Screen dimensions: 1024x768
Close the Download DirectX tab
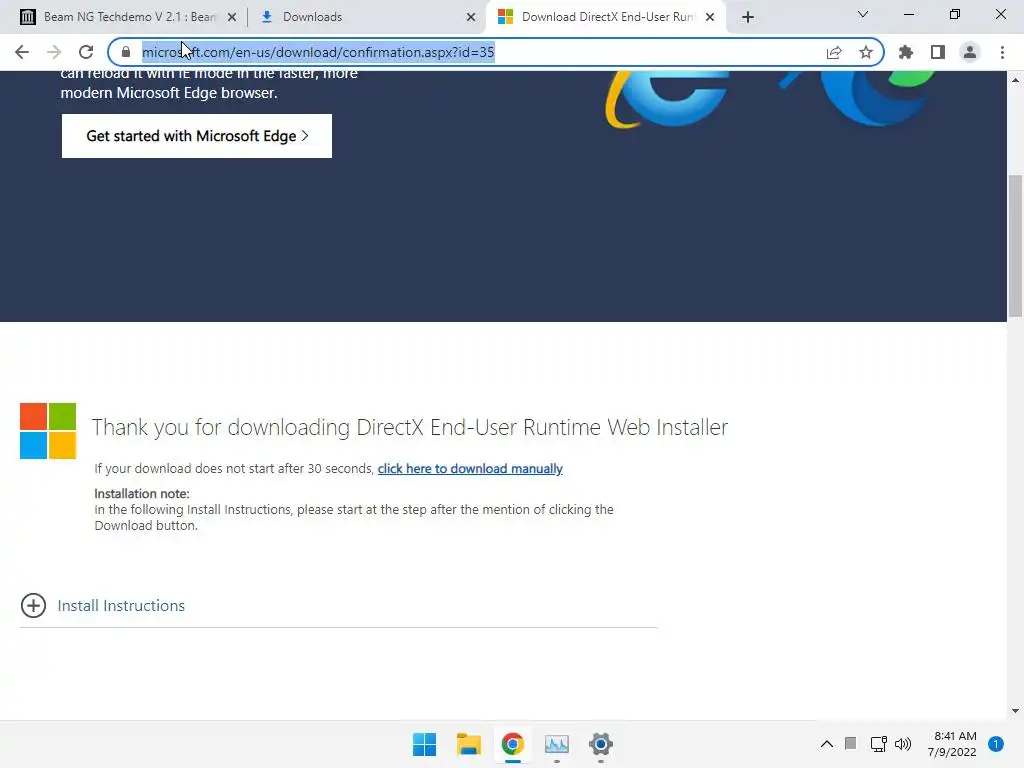pos(710,17)
